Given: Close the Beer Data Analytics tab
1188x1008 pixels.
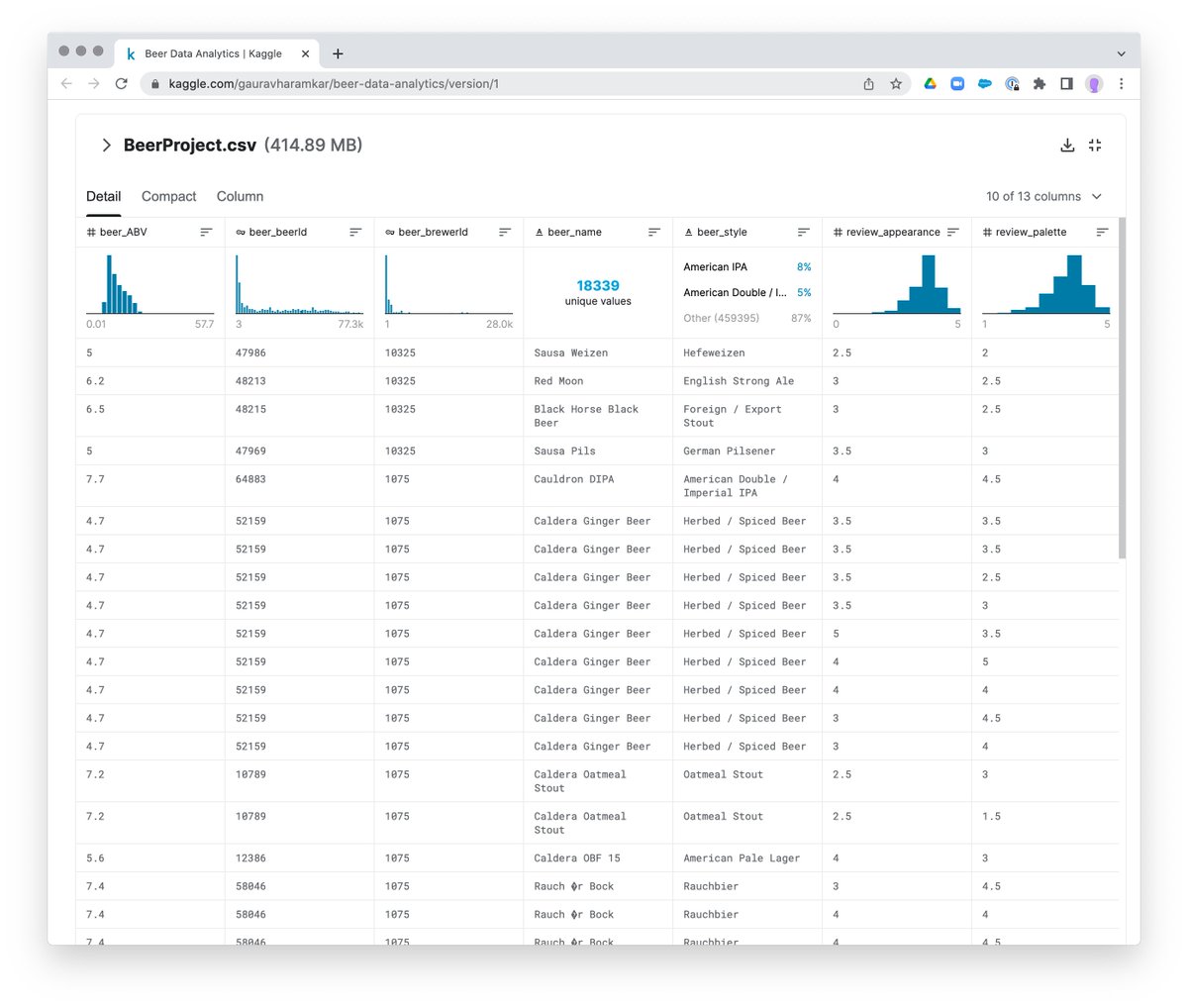Looking at the screenshot, I should 305,53.
